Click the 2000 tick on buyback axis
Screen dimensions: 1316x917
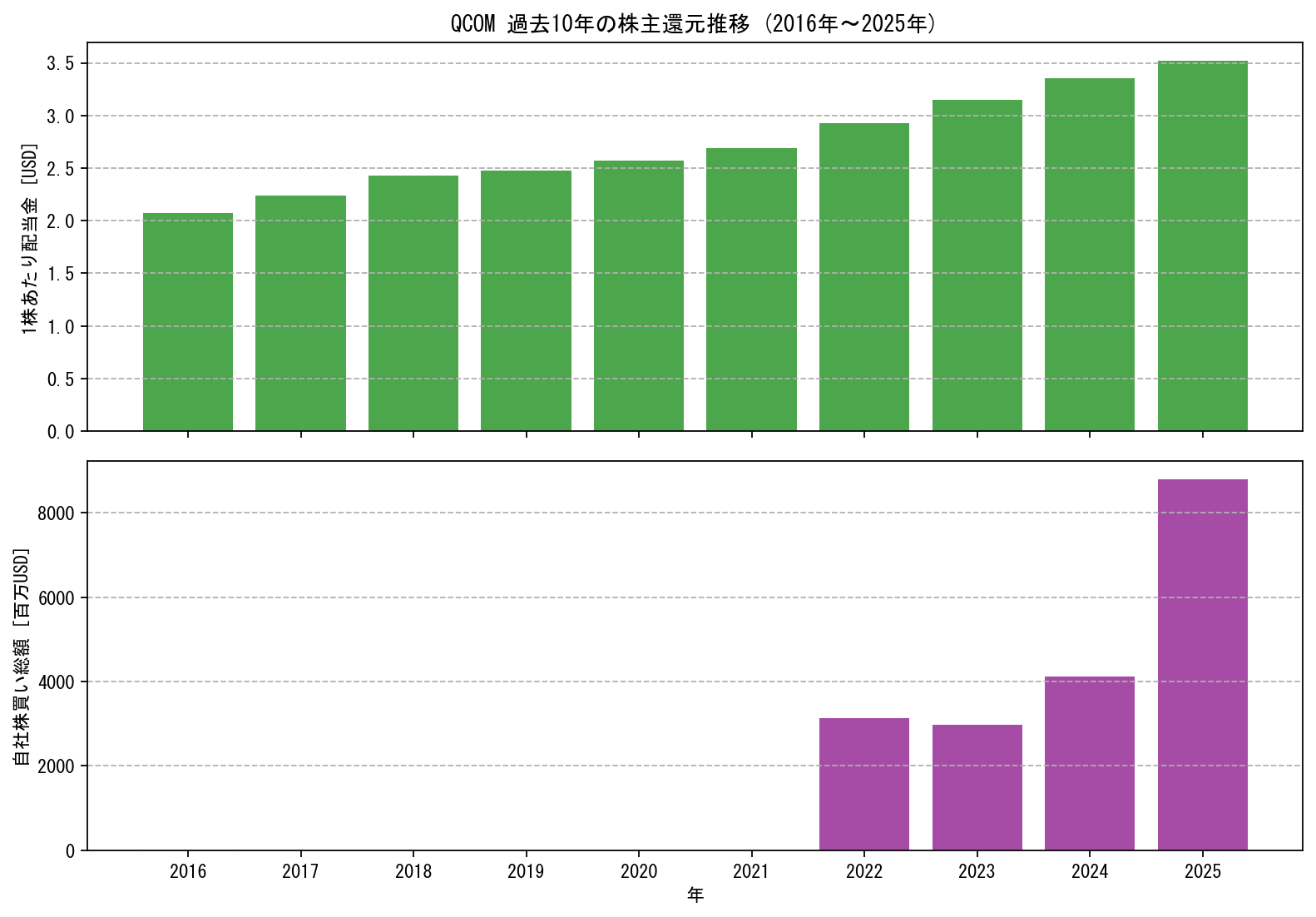click(x=57, y=766)
